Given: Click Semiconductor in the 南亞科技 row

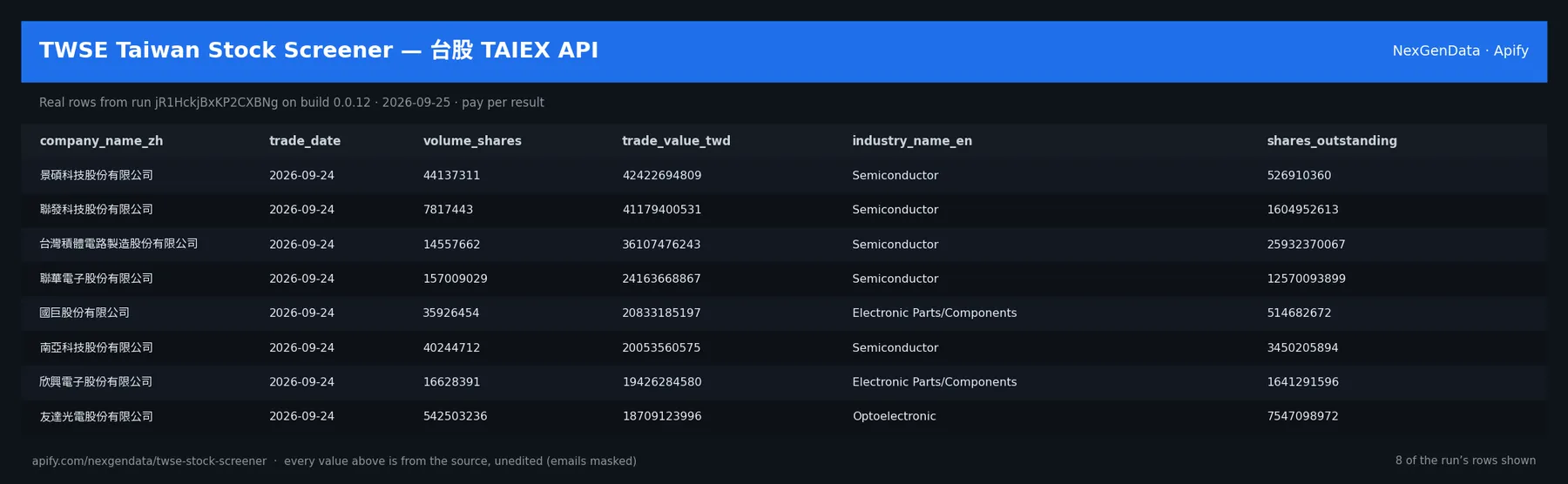Looking at the screenshot, I should click(x=895, y=347).
